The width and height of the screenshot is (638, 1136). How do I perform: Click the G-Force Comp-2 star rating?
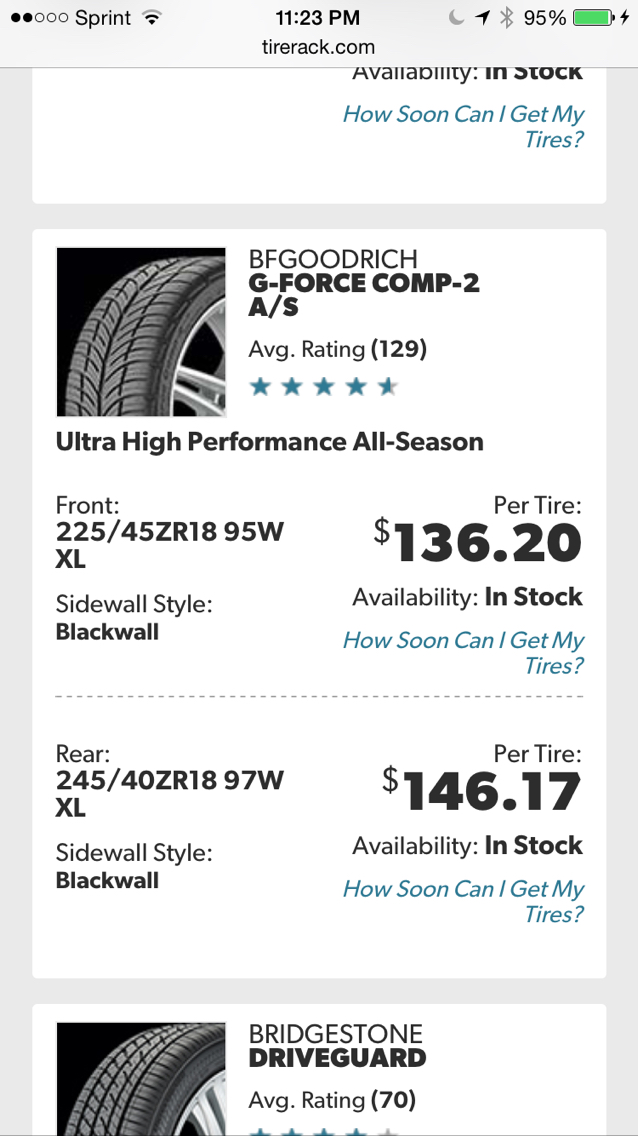pos(323,387)
